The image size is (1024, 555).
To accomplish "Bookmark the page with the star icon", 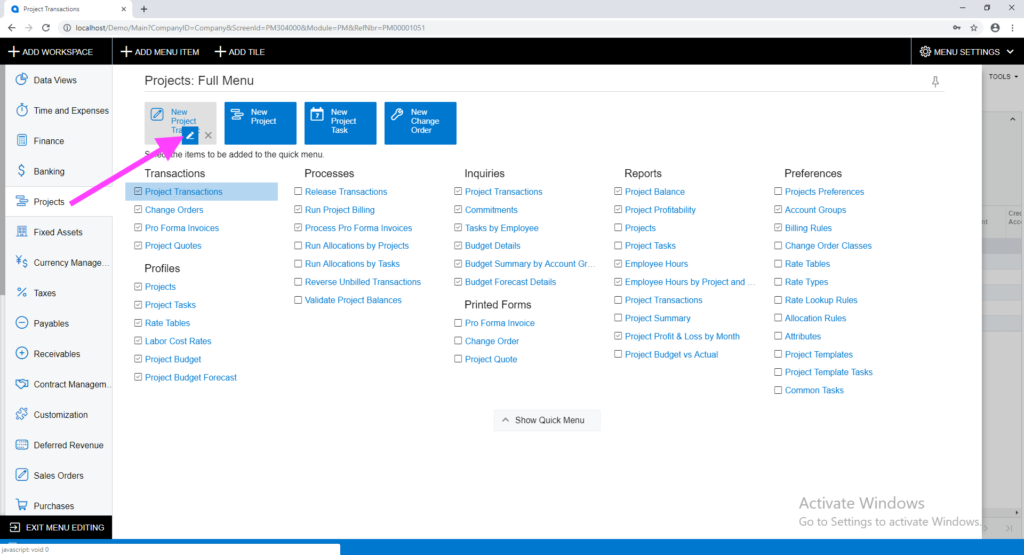I will 974,27.
